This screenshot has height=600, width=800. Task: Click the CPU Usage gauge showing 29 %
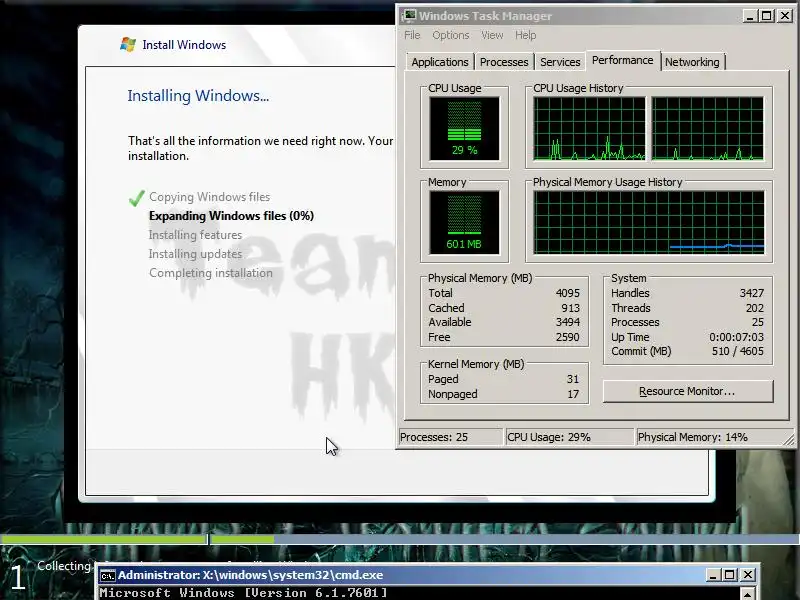click(464, 129)
